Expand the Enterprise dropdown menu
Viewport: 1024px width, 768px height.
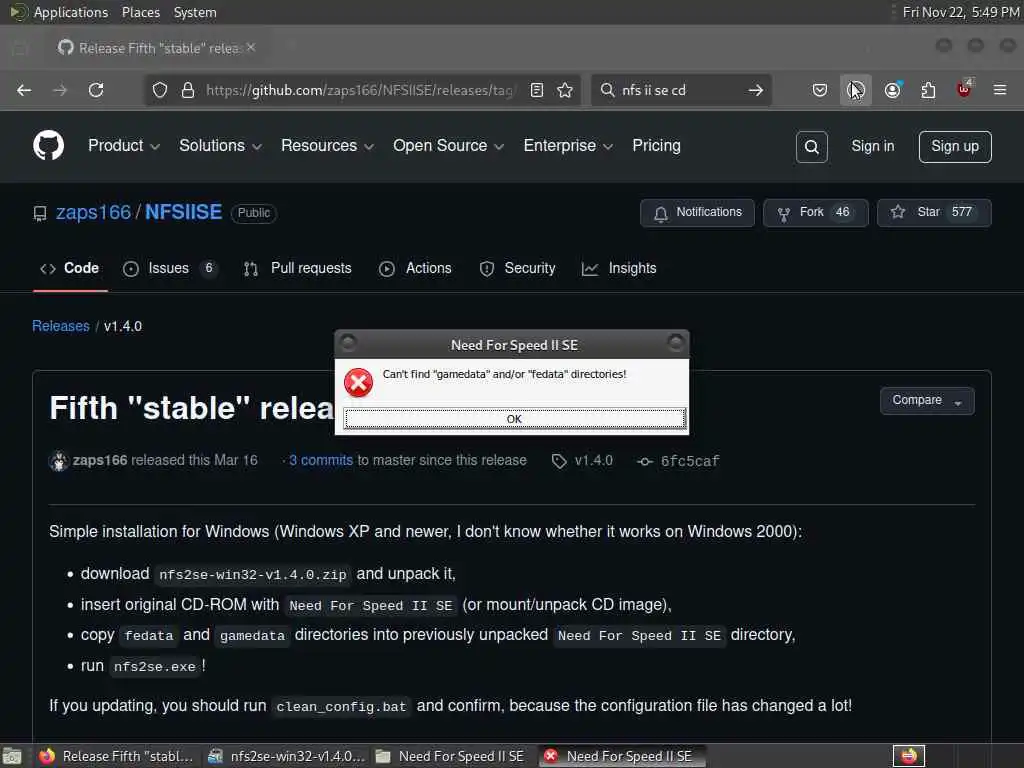[568, 146]
